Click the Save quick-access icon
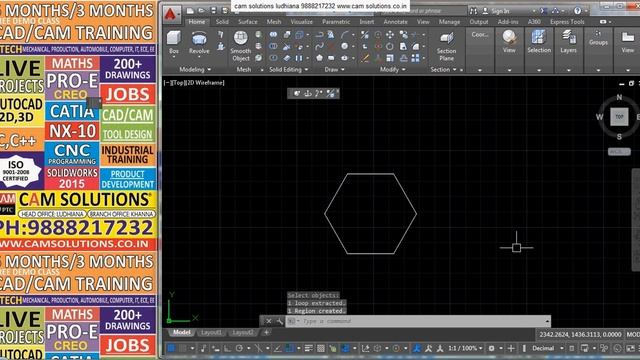640x360 pixels. 213,11
